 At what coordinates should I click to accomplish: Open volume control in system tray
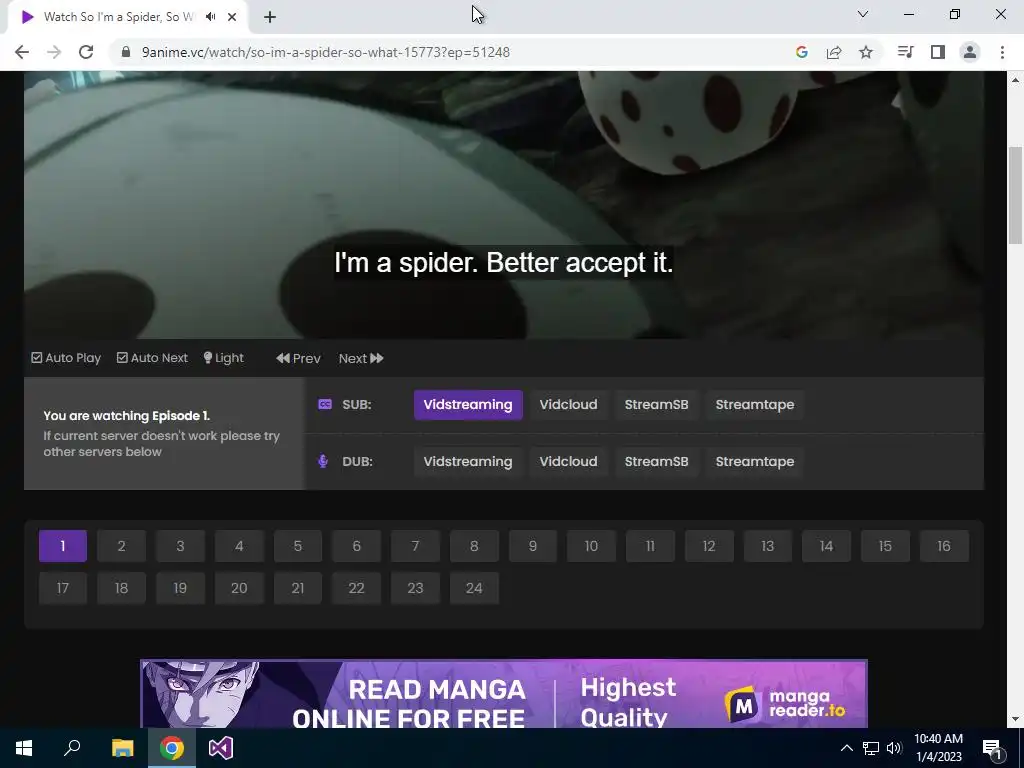coord(894,748)
